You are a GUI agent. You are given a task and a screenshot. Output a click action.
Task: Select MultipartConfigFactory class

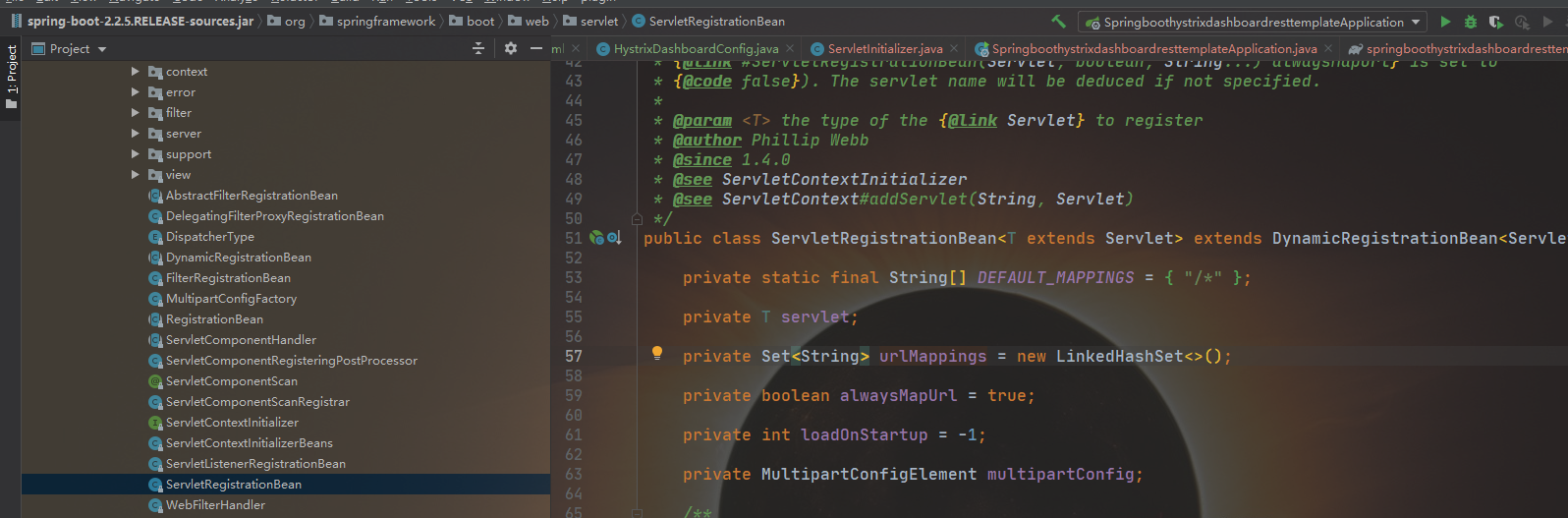[x=231, y=299]
